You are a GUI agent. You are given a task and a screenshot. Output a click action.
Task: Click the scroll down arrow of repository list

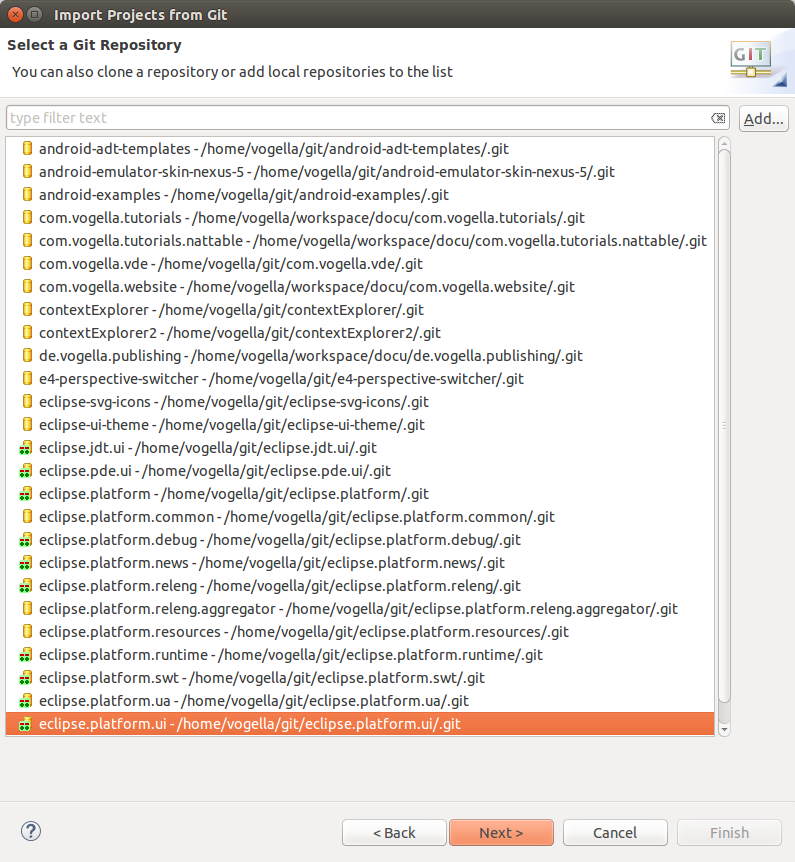pyautogui.click(x=724, y=730)
